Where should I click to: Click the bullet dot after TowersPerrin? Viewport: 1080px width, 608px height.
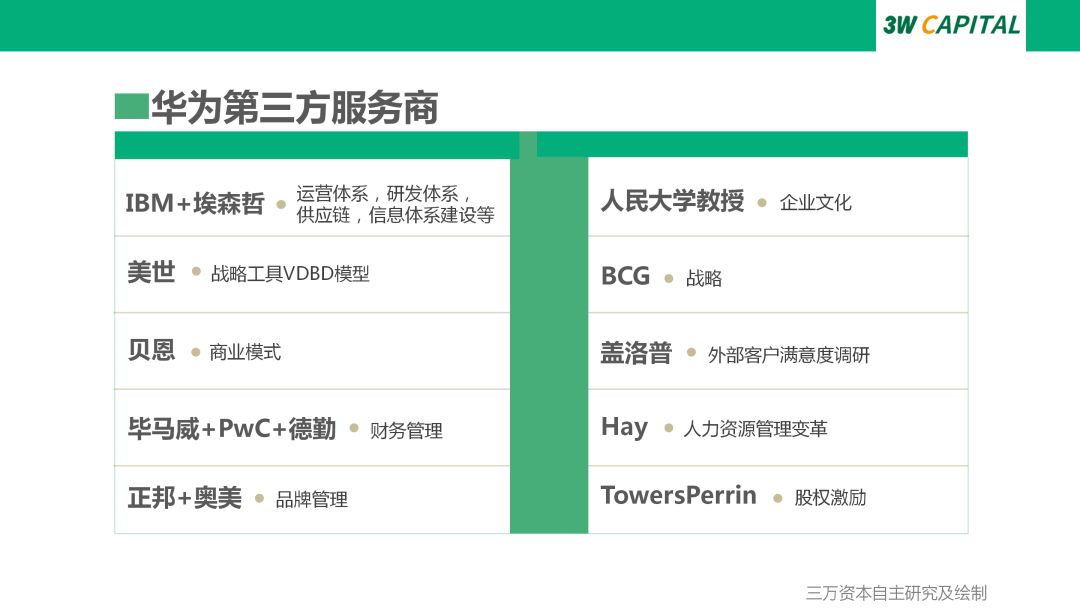point(777,498)
